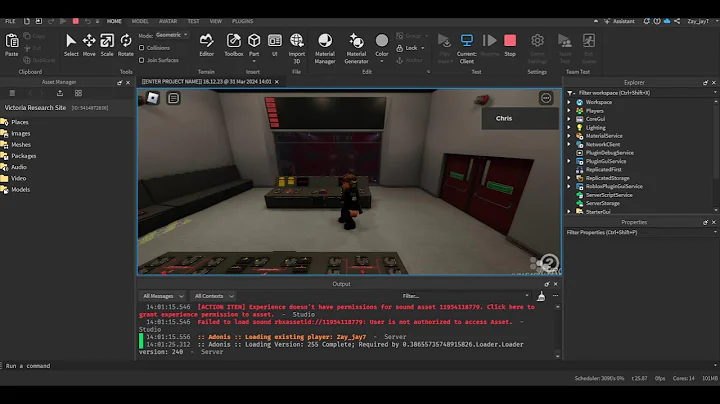Screen dimensions: 720x404
Task: Click the Run a command bar
Action: (358, 366)
